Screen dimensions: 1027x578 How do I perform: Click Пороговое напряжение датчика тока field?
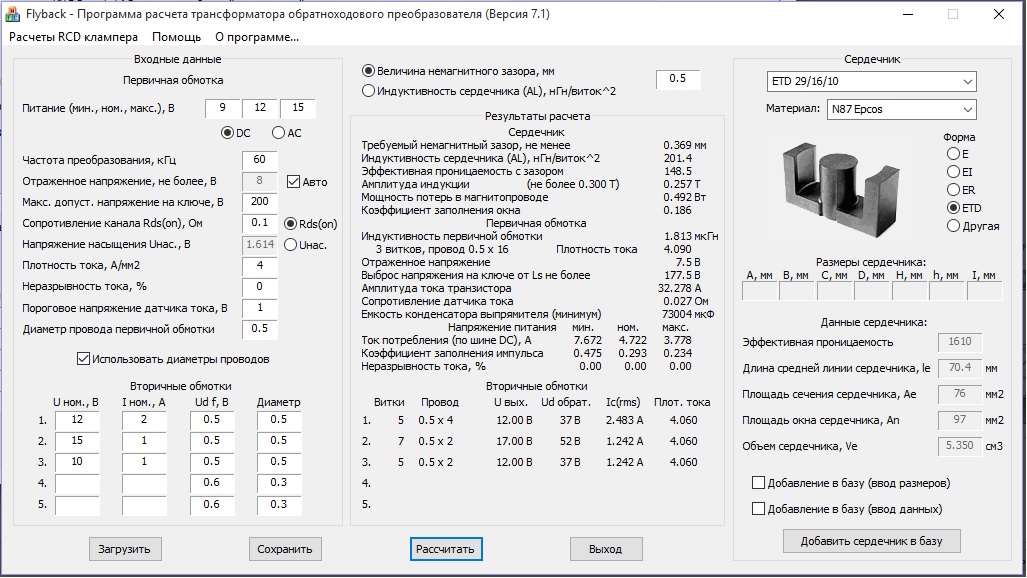(x=259, y=308)
